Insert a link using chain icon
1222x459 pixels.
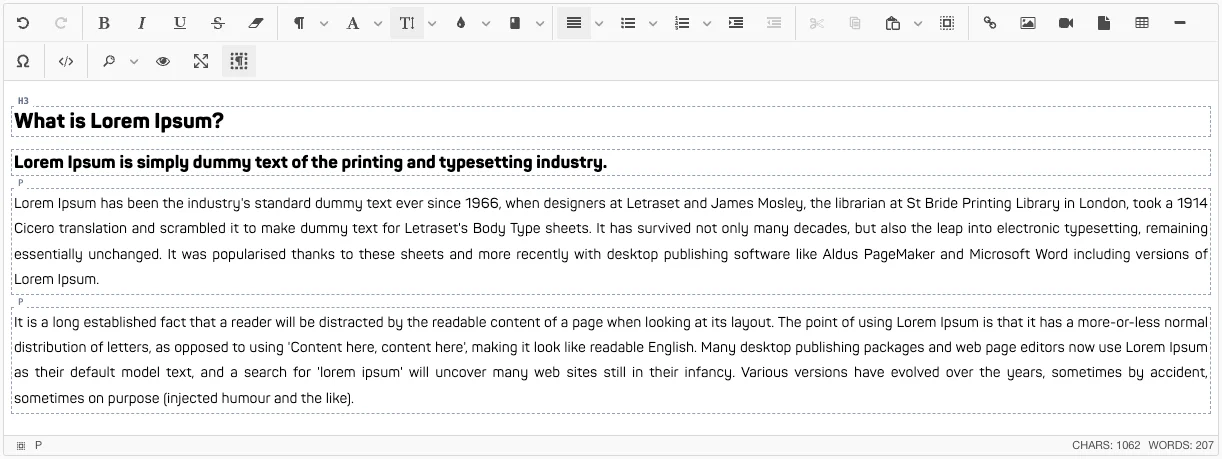click(x=990, y=23)
